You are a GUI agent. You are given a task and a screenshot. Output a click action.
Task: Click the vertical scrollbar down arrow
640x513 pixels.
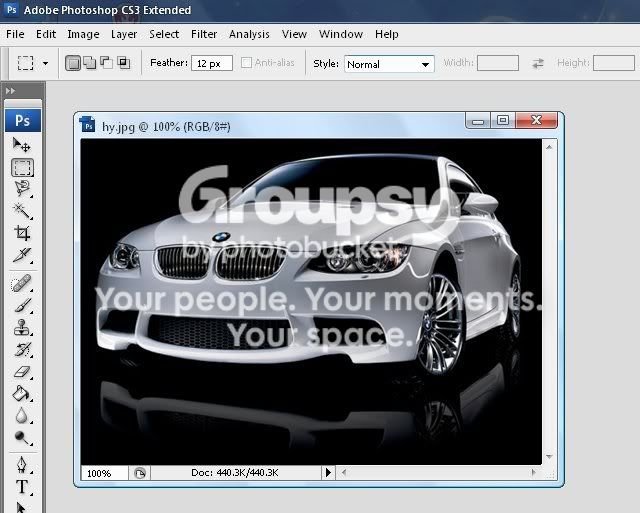pyautogui.click(x=549, y=457)
